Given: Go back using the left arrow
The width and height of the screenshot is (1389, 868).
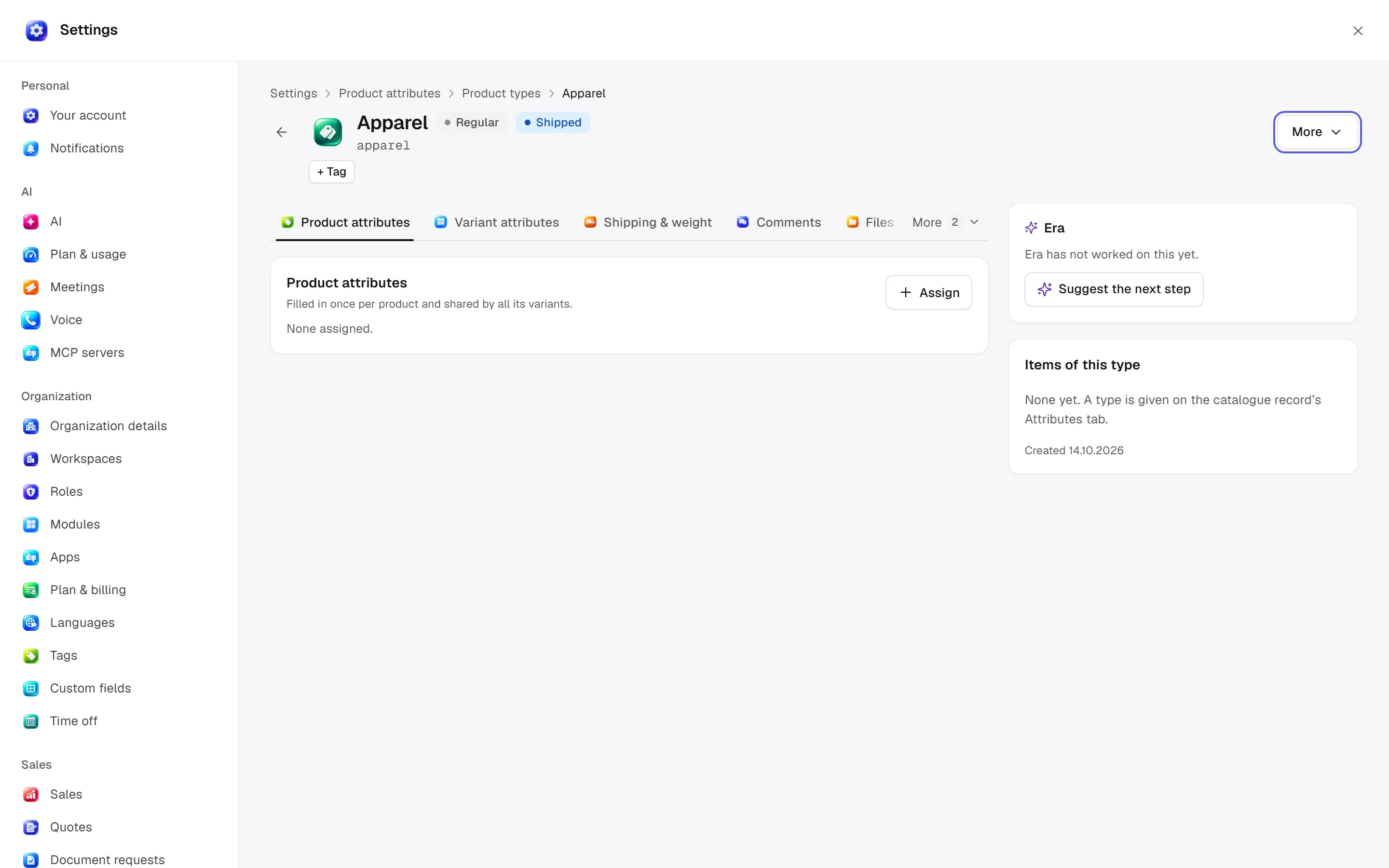Looking at the screenshot, I should coord(281,132).
